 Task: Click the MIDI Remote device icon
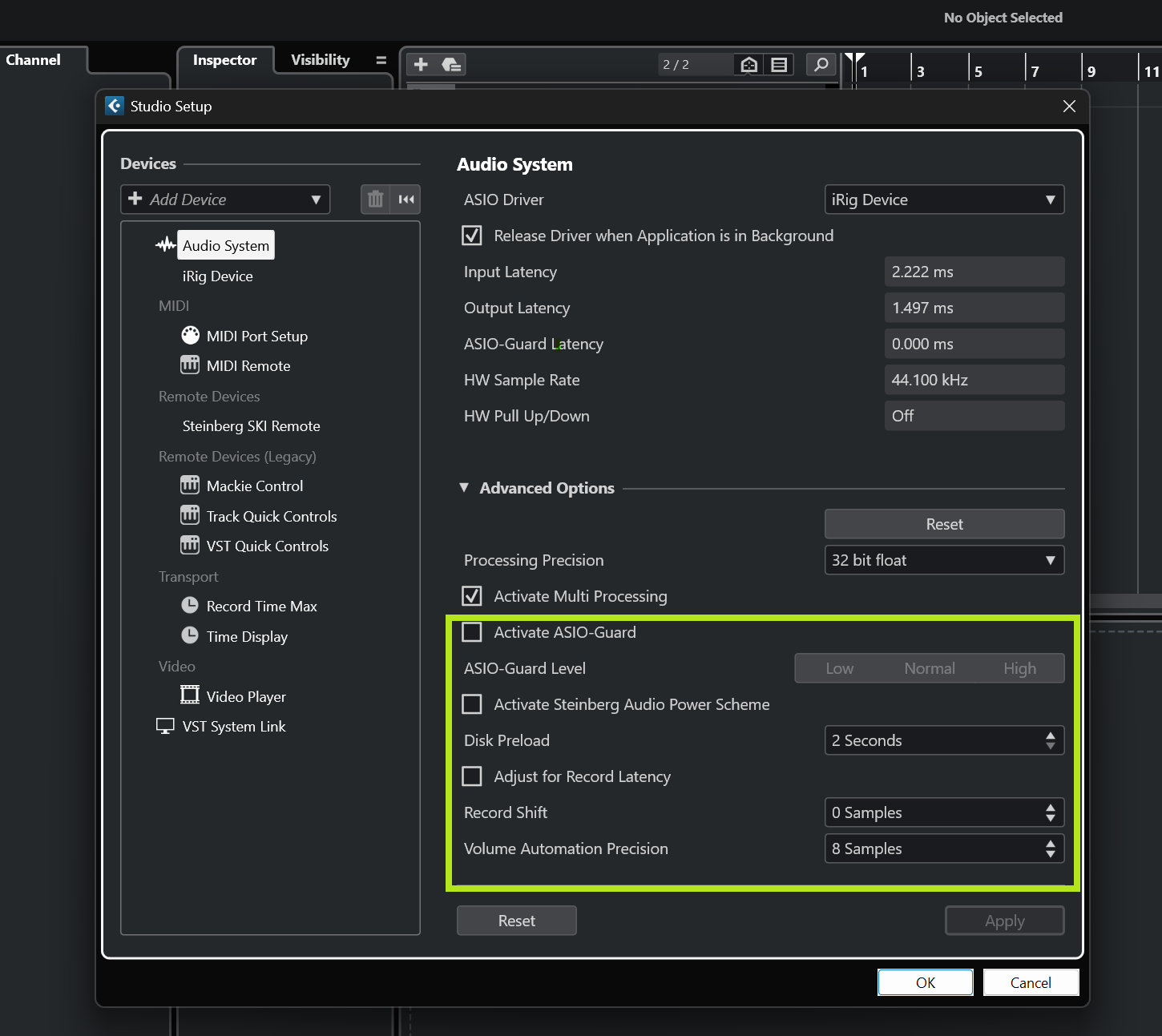(190, 365)
